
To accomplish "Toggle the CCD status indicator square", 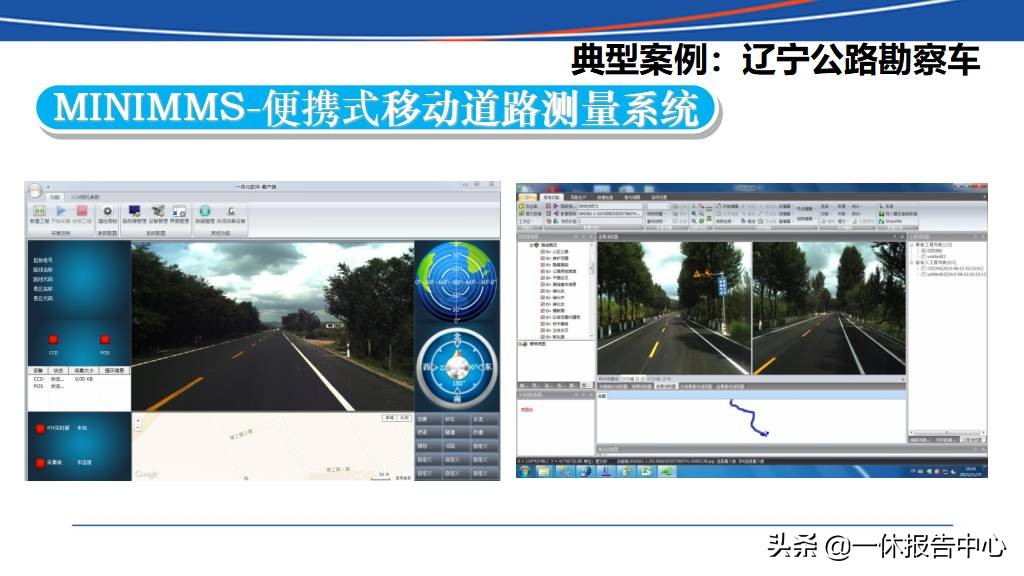I will point(53,338).
